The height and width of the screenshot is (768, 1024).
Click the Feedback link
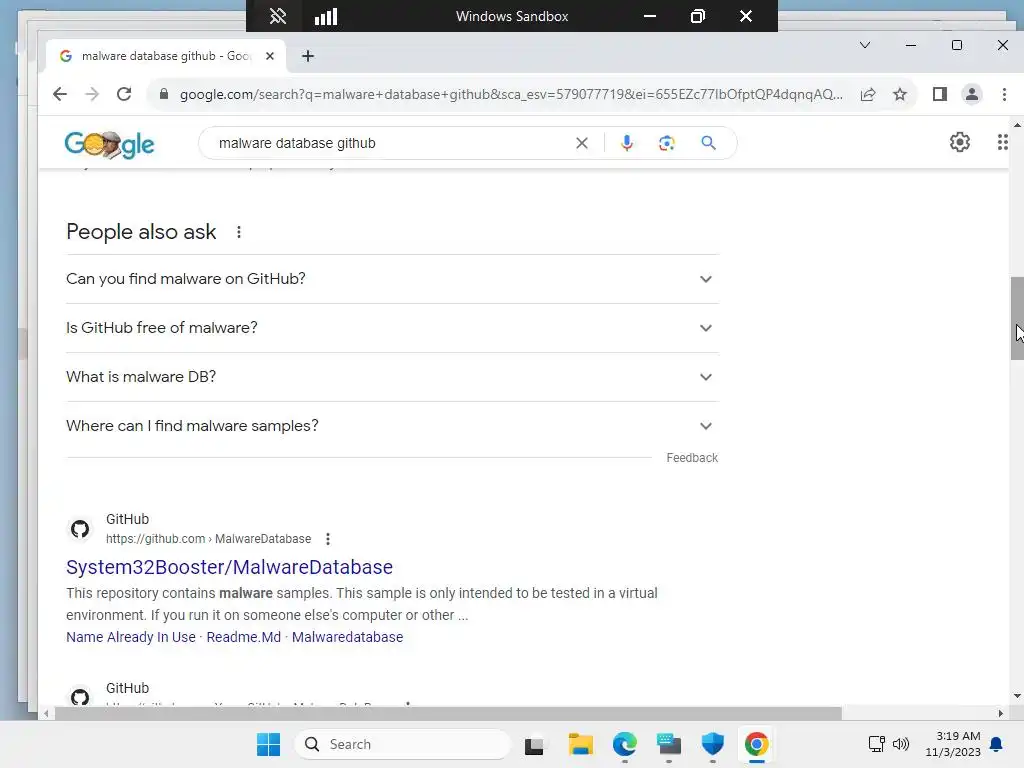click(x=692, y=458)
